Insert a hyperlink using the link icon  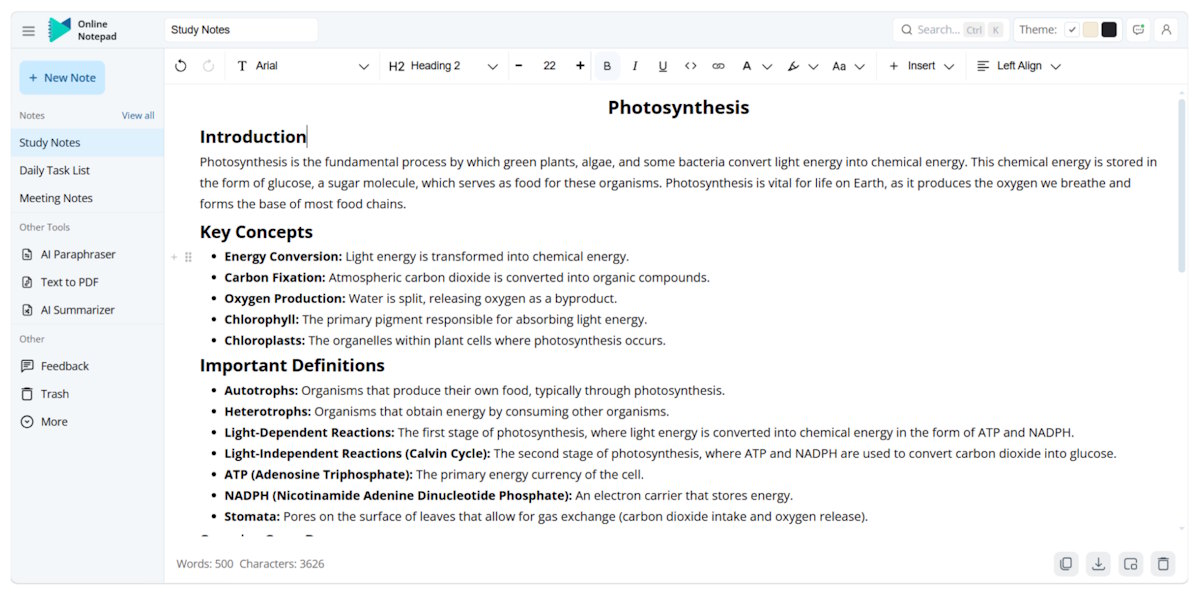[x=718, y=66]
